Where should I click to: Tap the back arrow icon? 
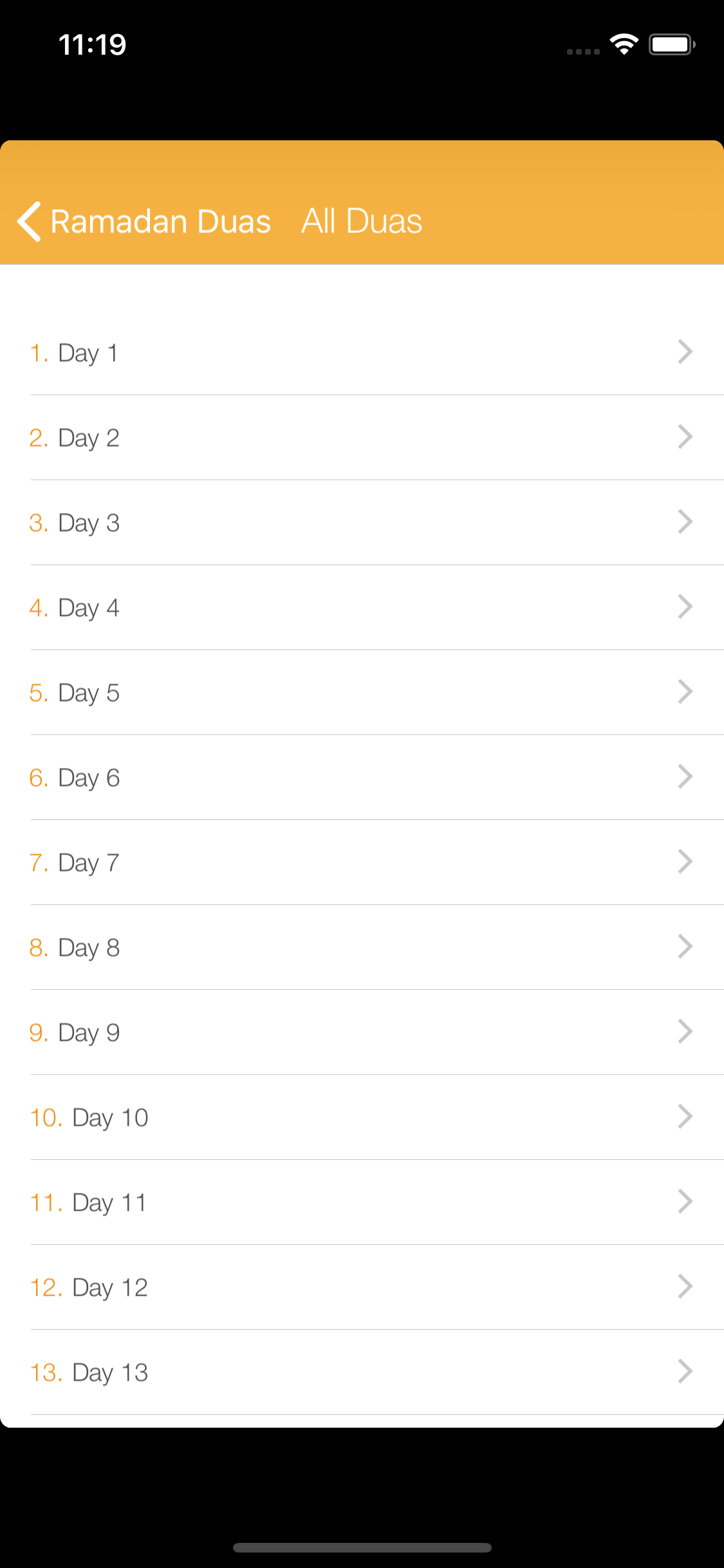30,221
